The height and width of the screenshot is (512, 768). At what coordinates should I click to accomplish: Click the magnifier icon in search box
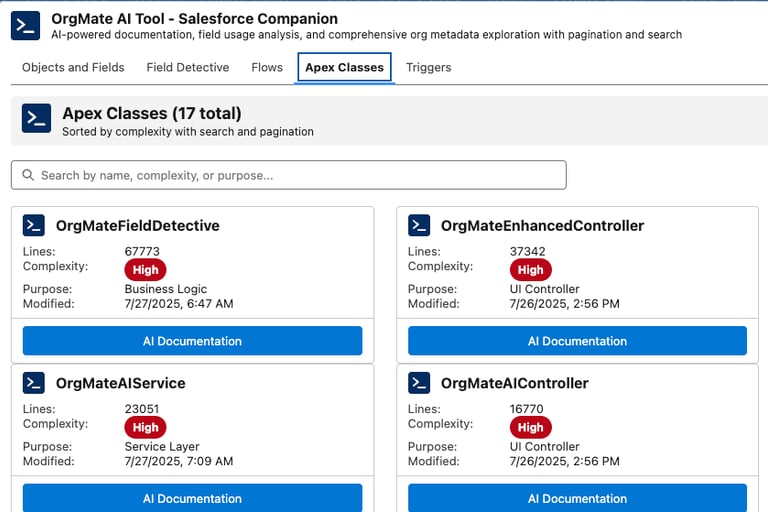[27, 175]
